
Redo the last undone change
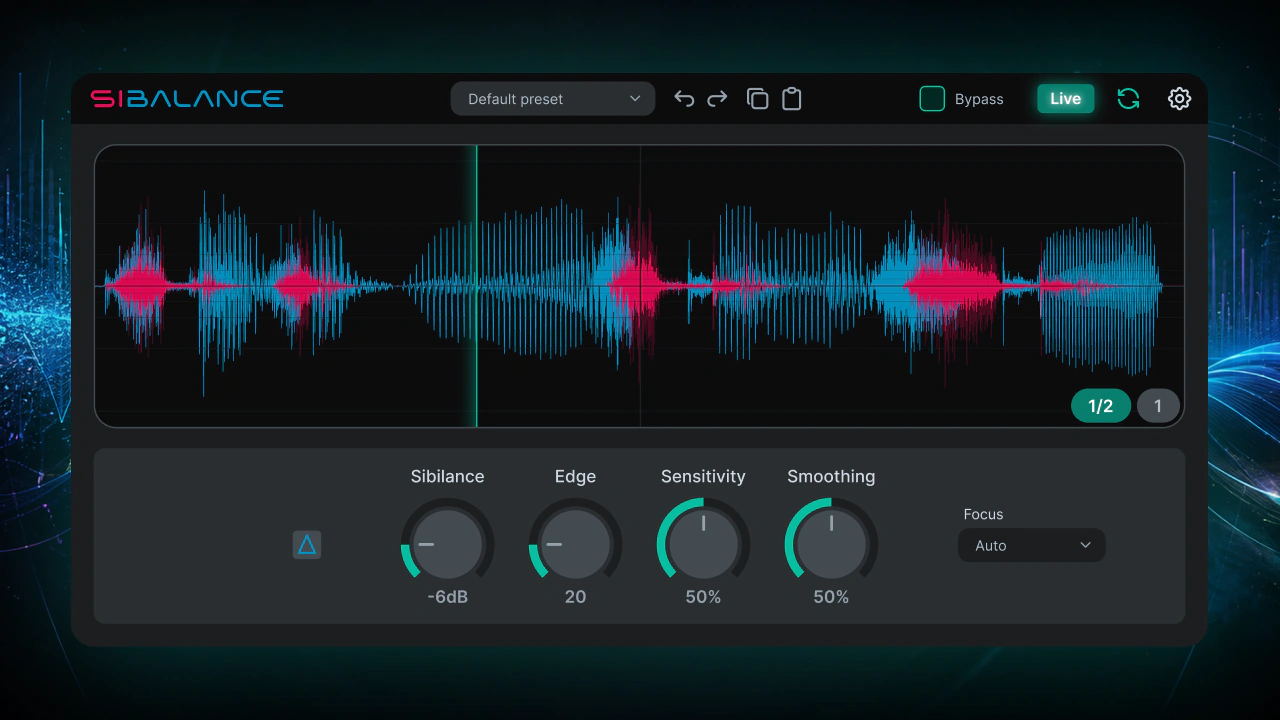(x=717, y=99)
